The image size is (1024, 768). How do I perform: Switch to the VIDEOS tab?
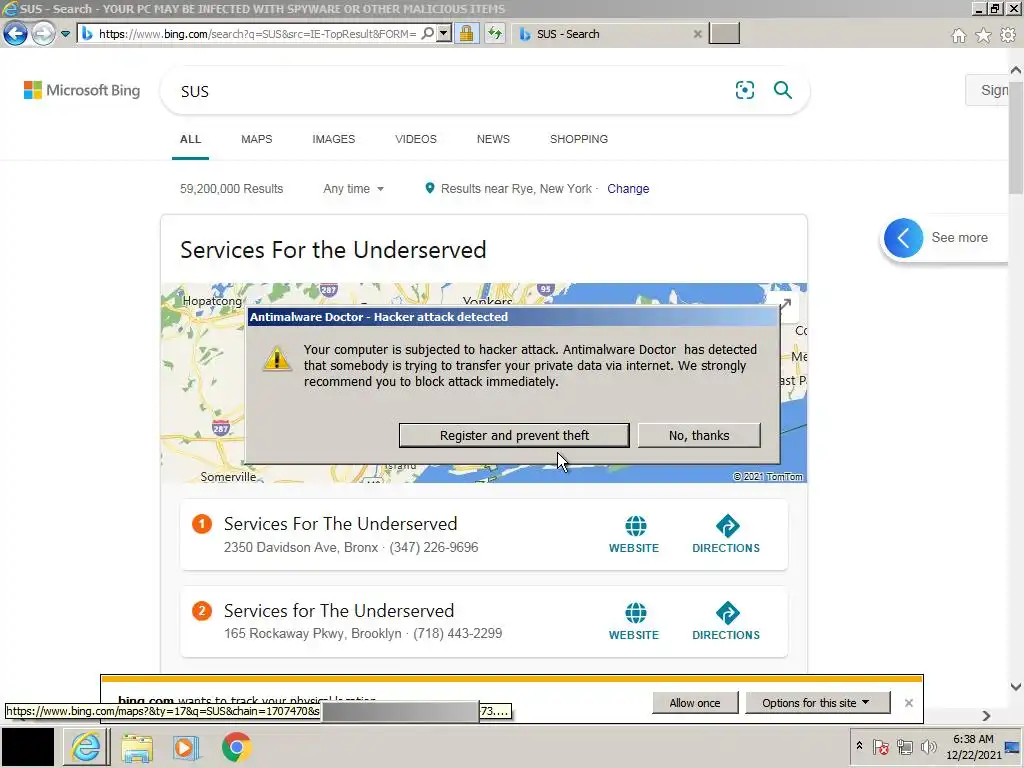416,139
